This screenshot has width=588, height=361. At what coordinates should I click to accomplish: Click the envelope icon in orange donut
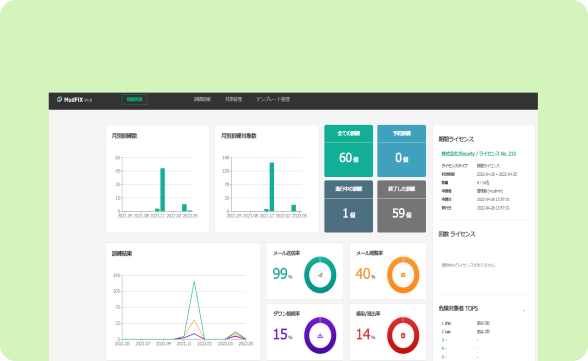click(403, 275)
